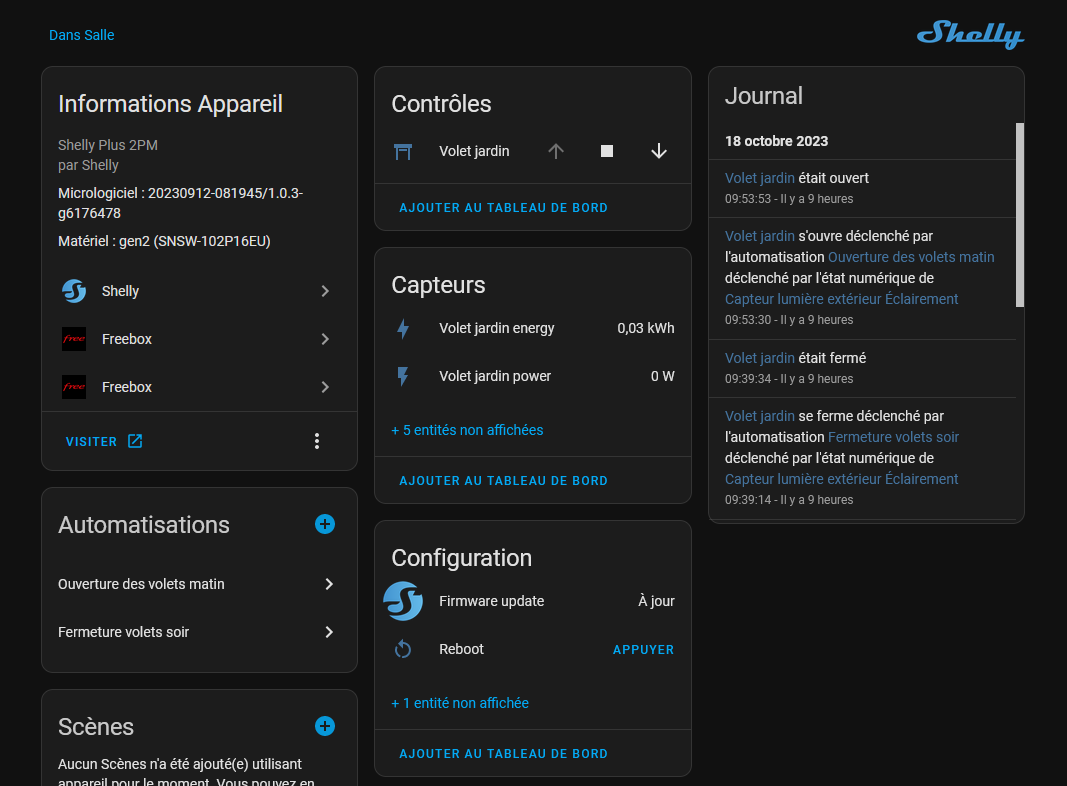Image resolution: width=1067 pixels, height=786 pixels.
Task: Stop the Volet jardin shutter
Action: pyautogui.click(x=607, y=151)
